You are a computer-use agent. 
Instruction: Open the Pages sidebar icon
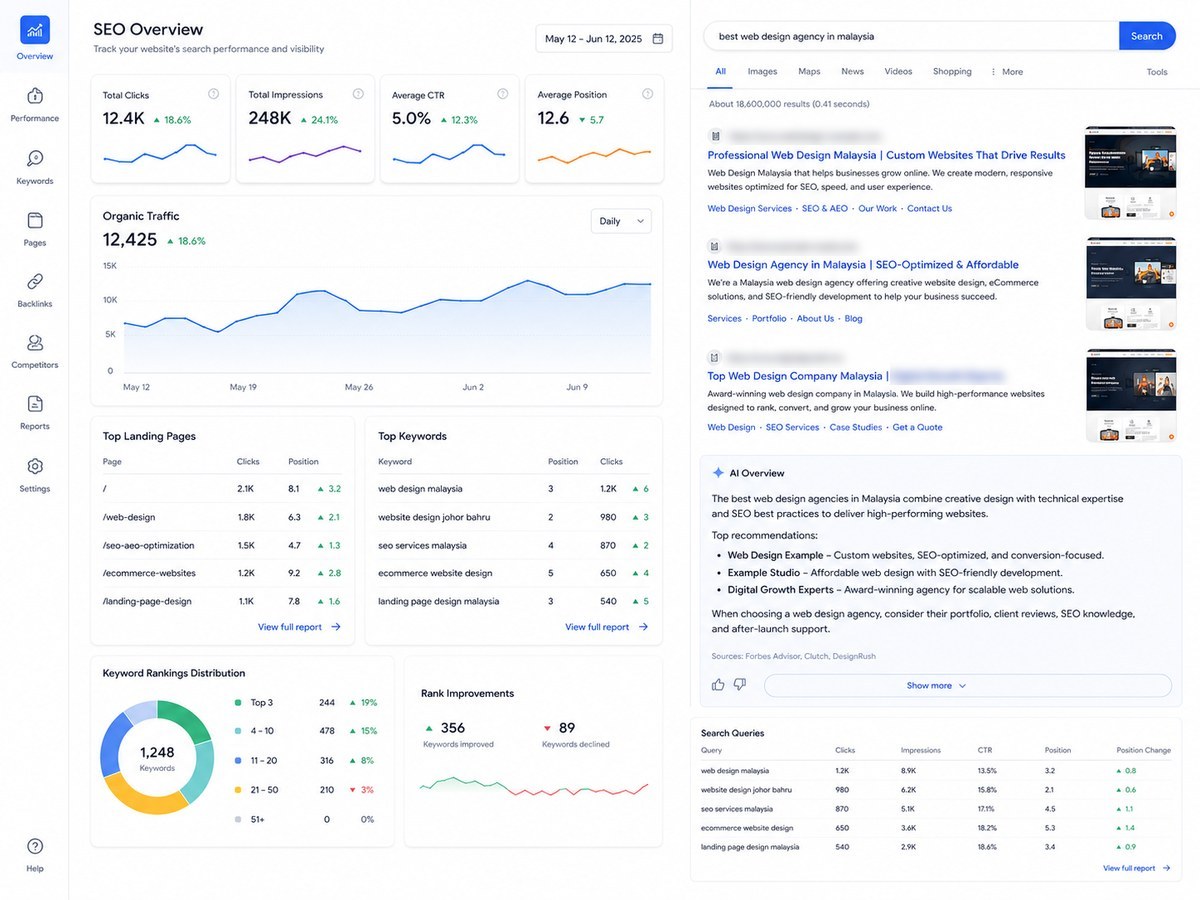35,220
